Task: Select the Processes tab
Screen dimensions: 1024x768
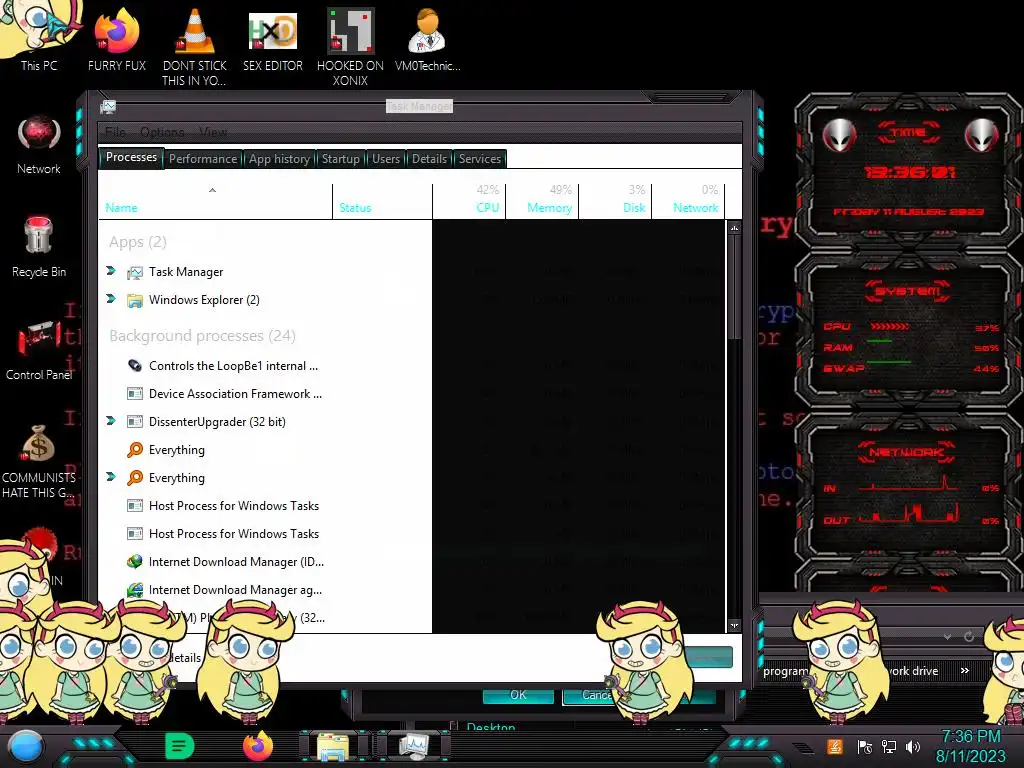Action: click(131, 157)
